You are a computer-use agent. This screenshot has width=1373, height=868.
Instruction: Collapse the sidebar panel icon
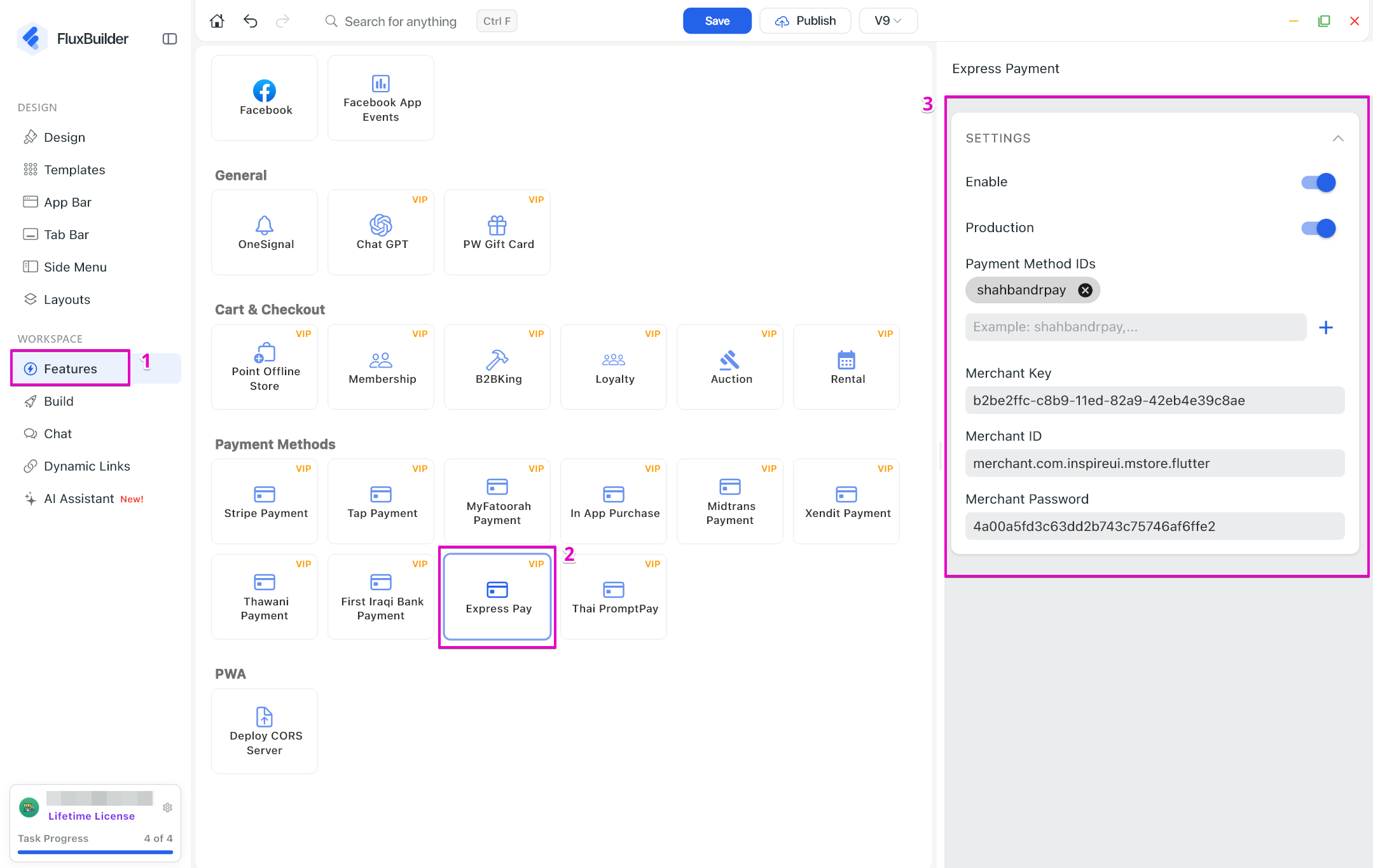[170, 39]
